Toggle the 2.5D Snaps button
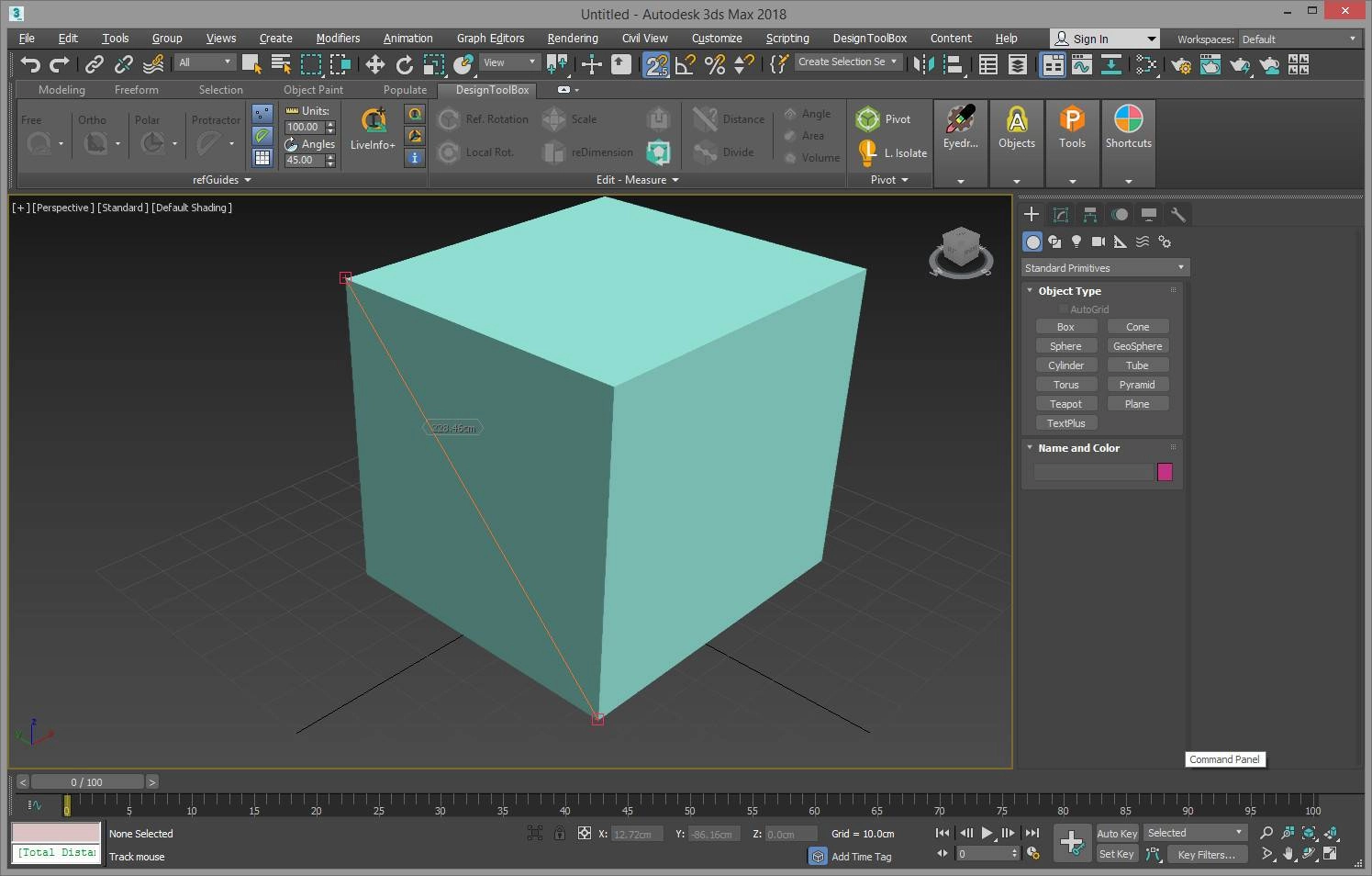The height and width of the screenshot is (876, 1372). coord(655,64)
